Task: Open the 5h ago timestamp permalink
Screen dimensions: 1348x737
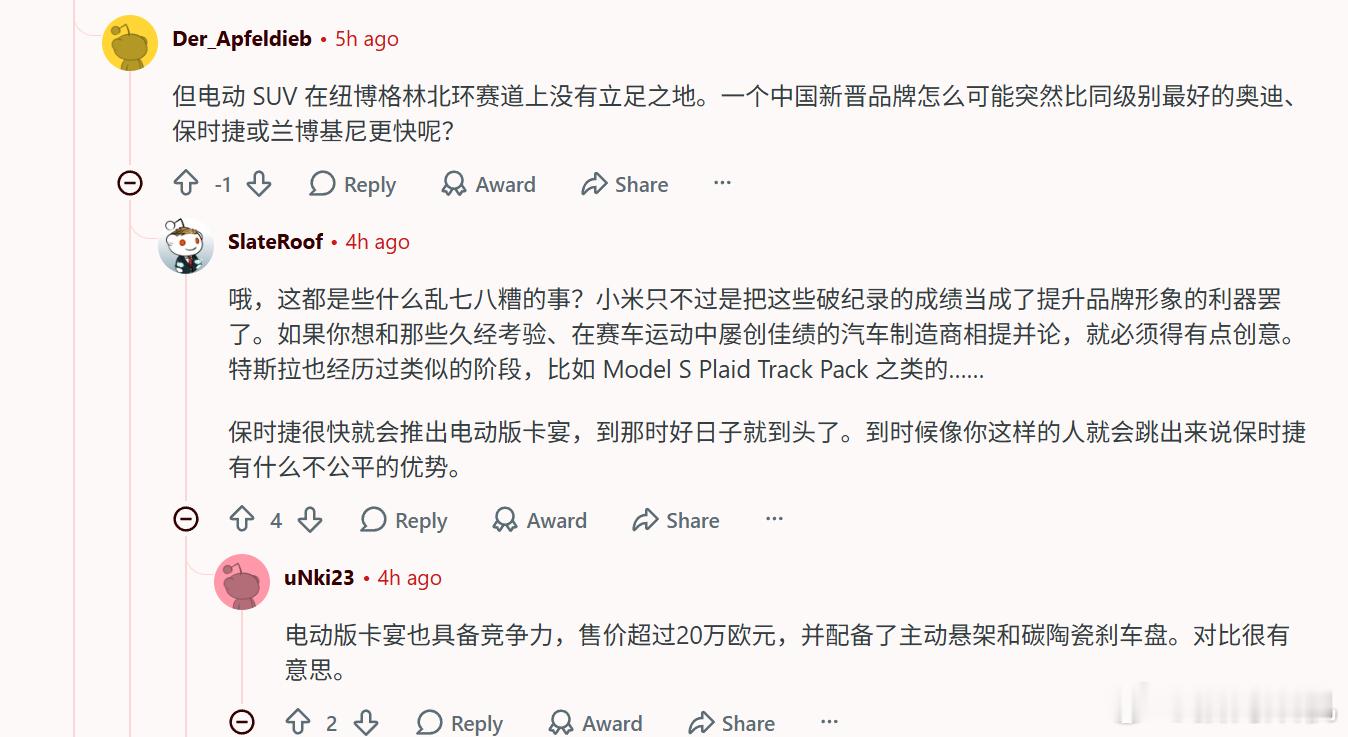Action: click(x=367, y=39)
